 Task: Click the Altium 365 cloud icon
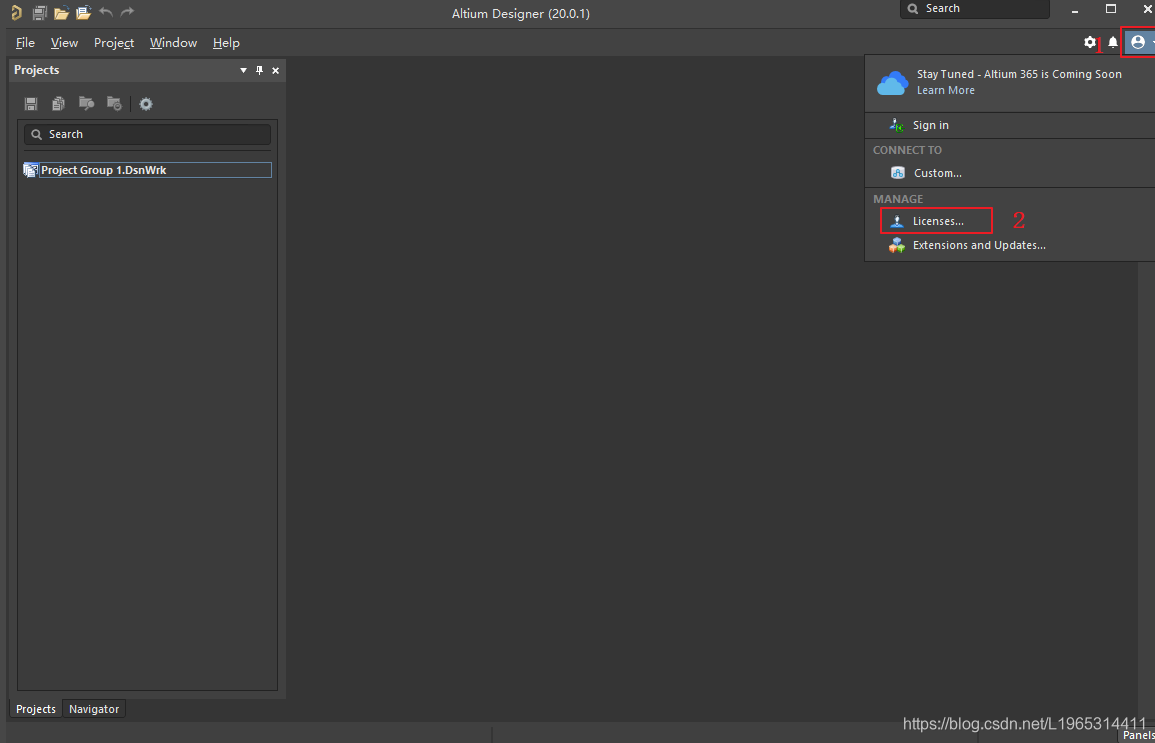892,82
